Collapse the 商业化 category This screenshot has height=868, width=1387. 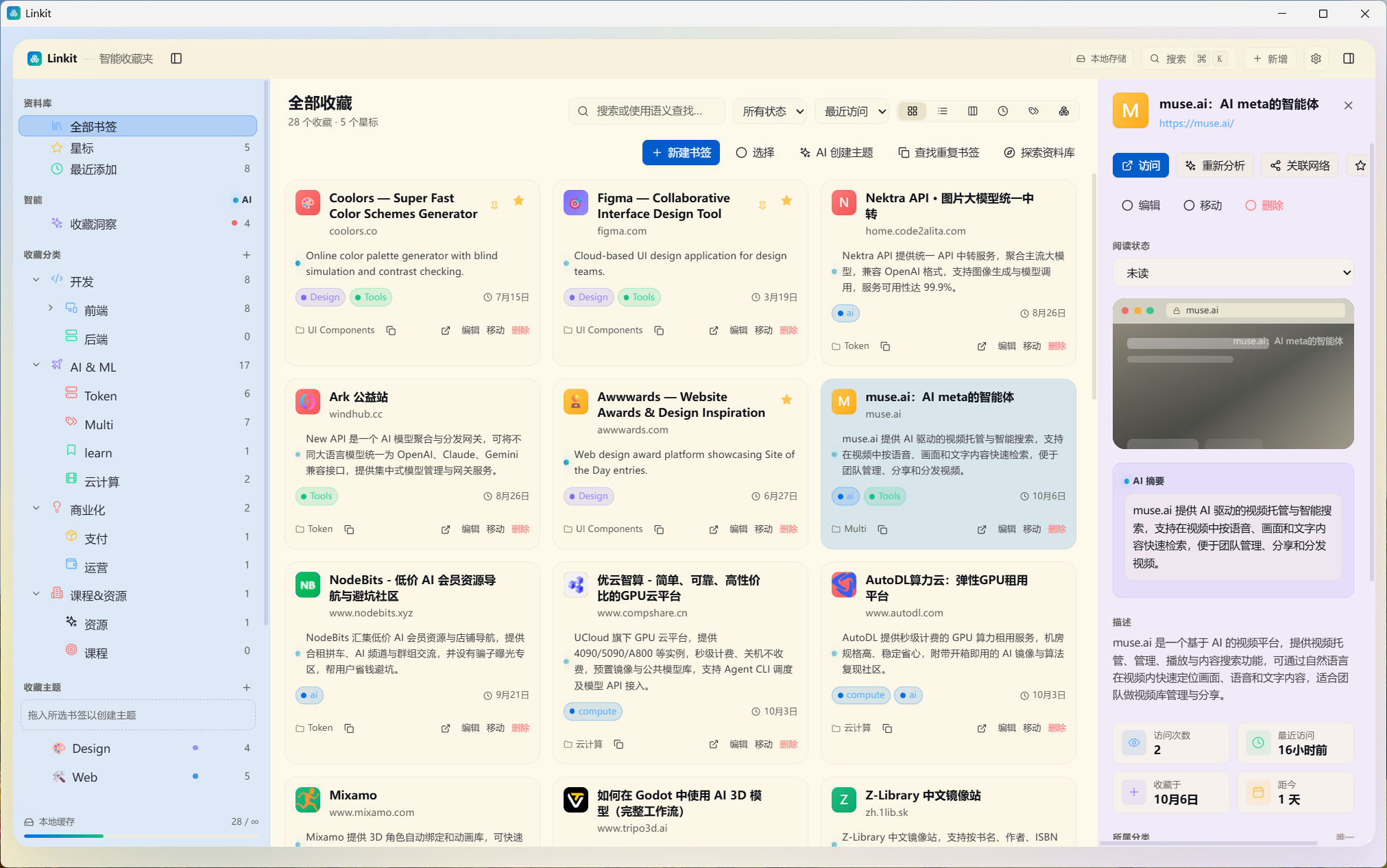tap(36, 509)
